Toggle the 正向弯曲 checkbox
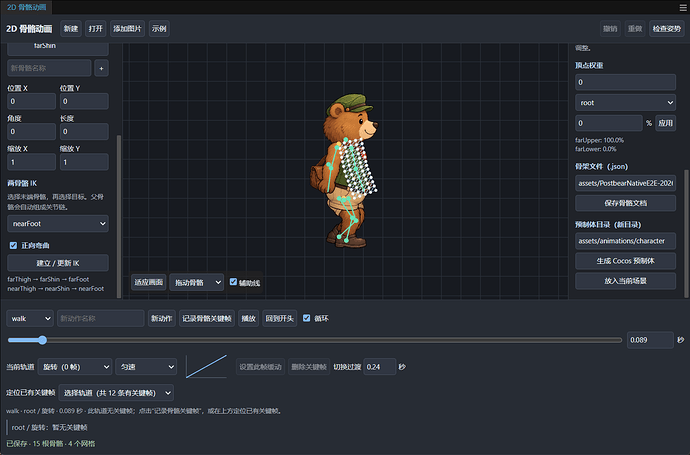 point(13,246)
